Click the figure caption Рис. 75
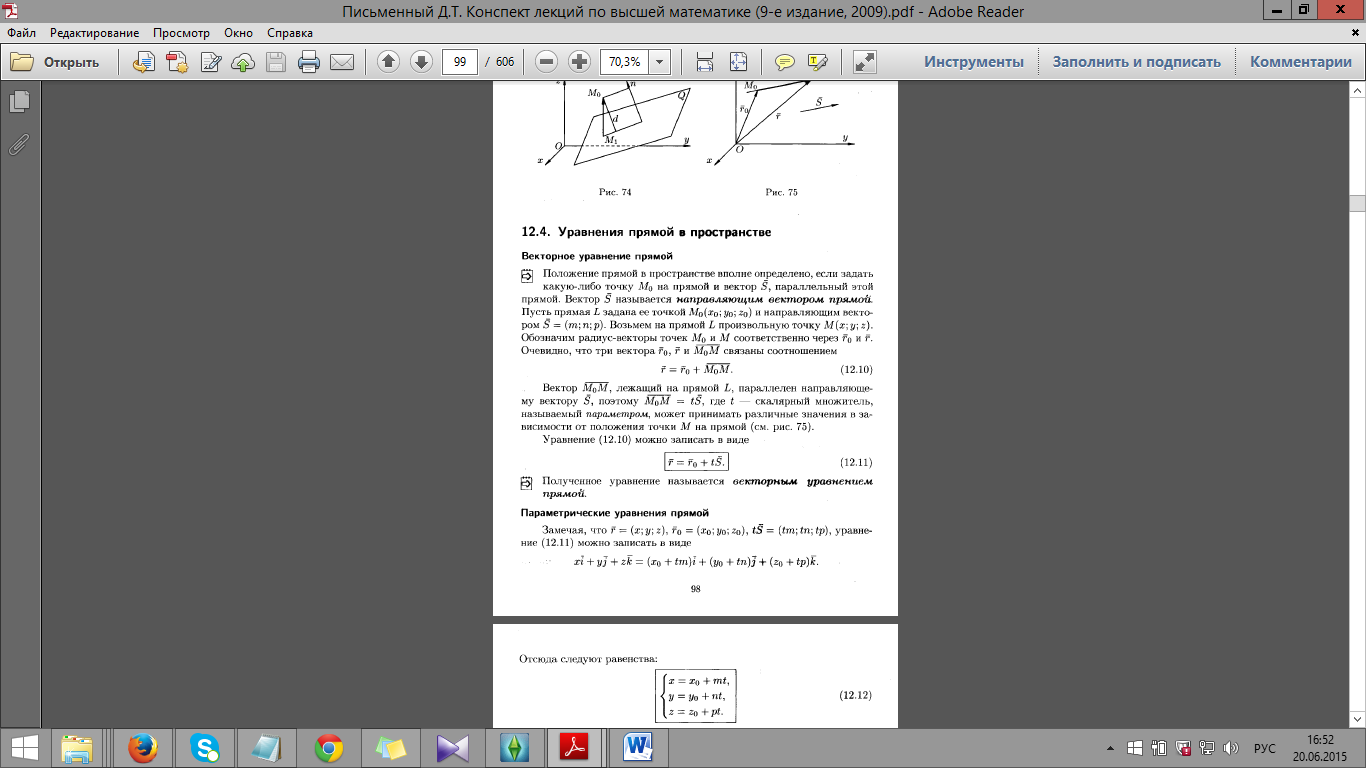This screenshot has height=768, width=1366. [782, 192]
